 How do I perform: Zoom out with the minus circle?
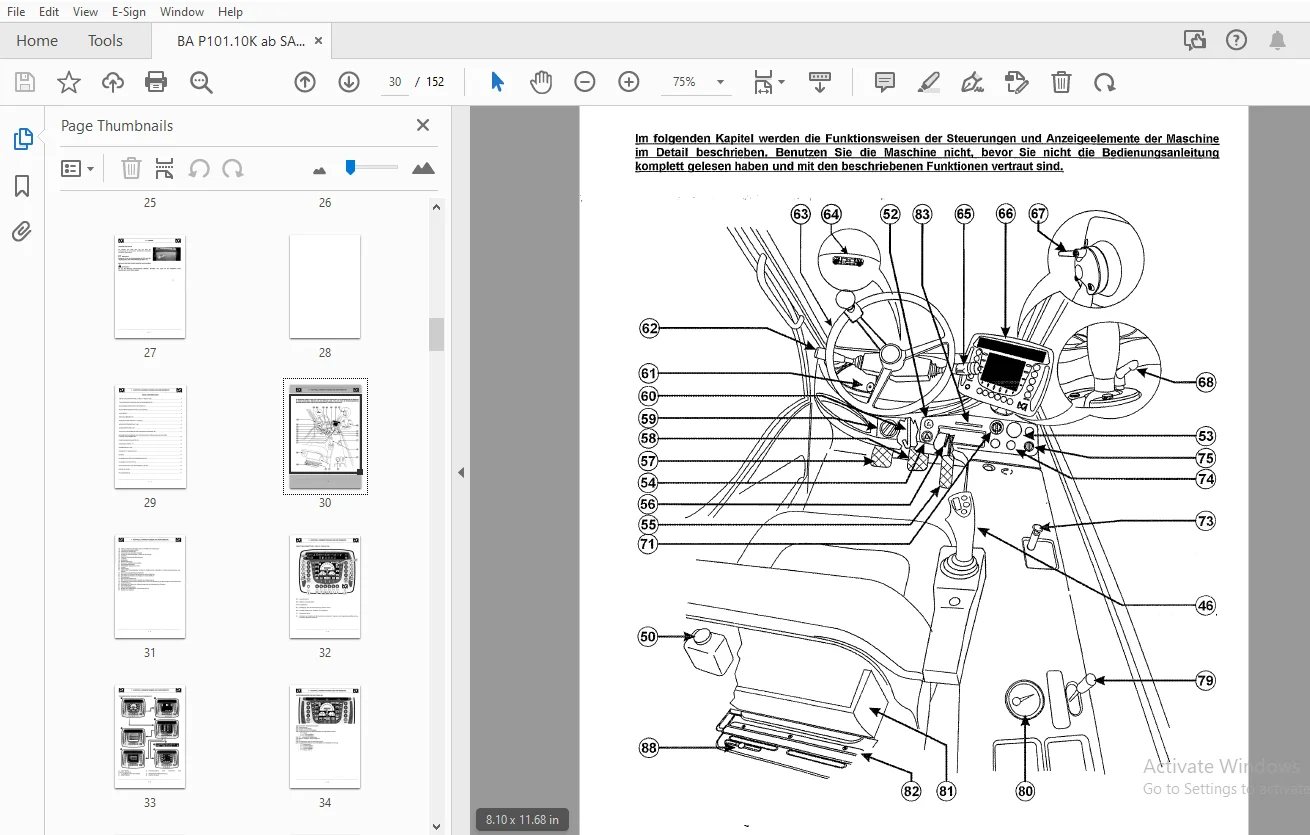click(x=585, y=82)
